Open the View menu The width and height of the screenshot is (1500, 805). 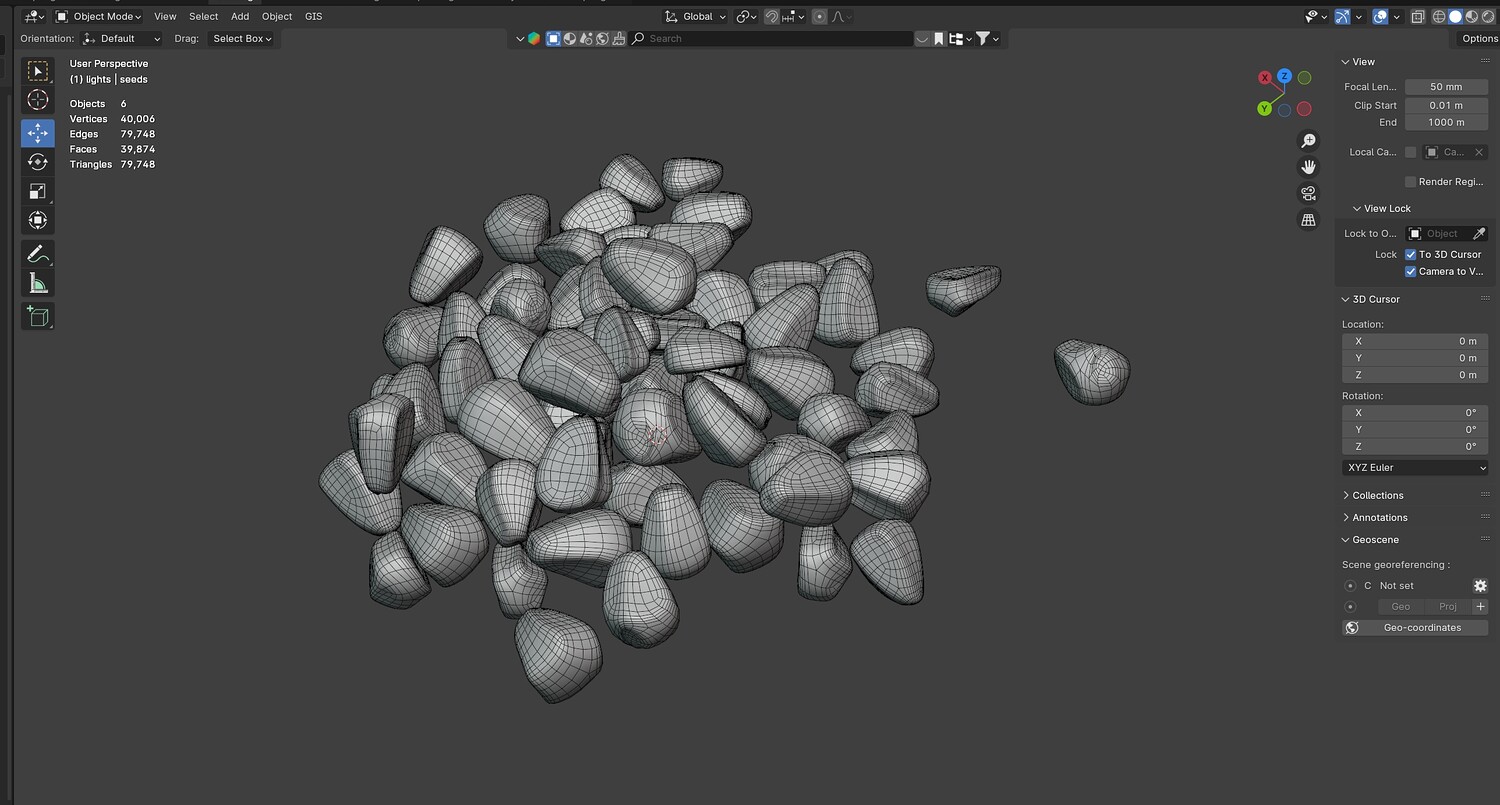tap(165, 16)
